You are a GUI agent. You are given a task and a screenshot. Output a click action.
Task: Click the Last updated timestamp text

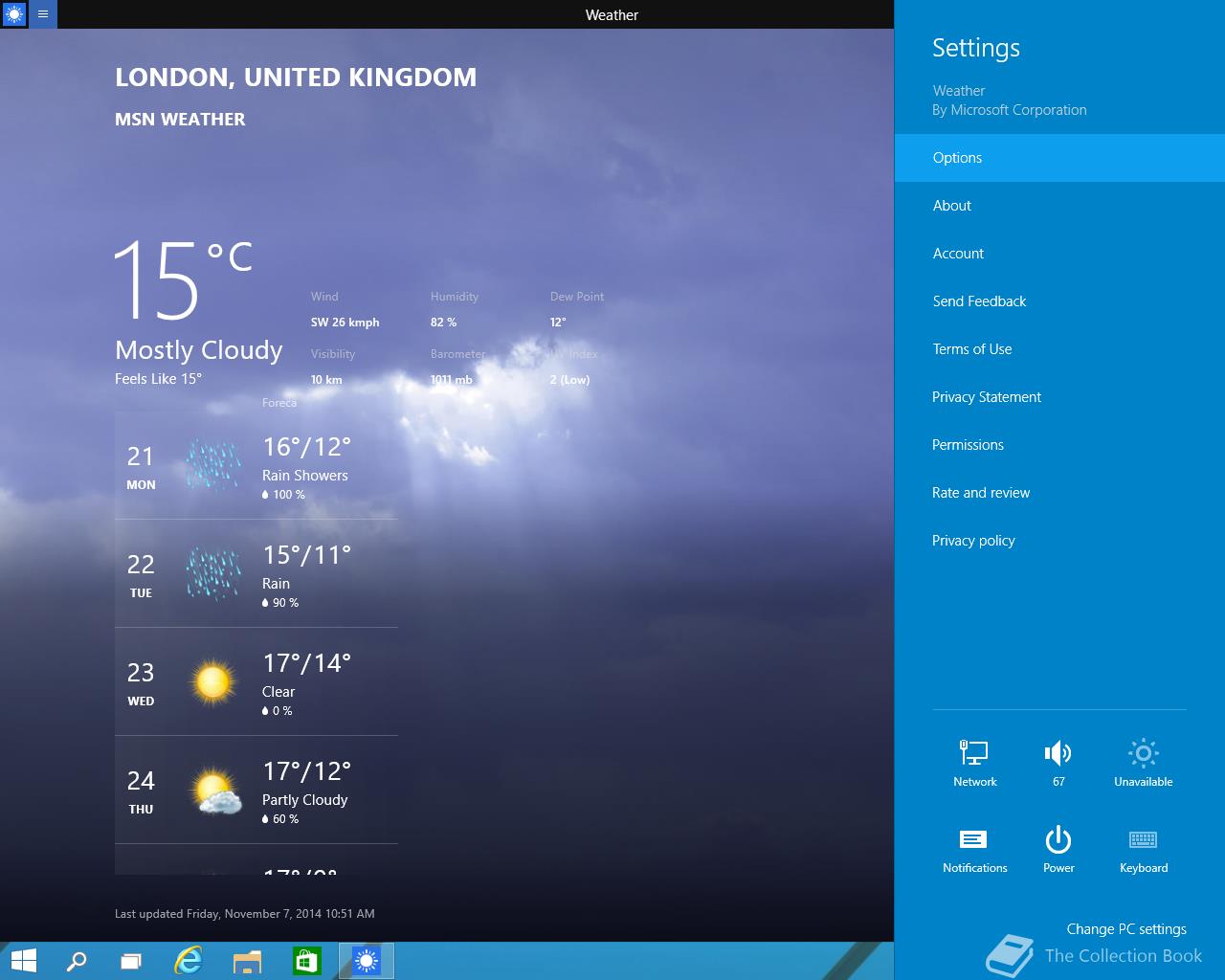(x=245, y=914)
